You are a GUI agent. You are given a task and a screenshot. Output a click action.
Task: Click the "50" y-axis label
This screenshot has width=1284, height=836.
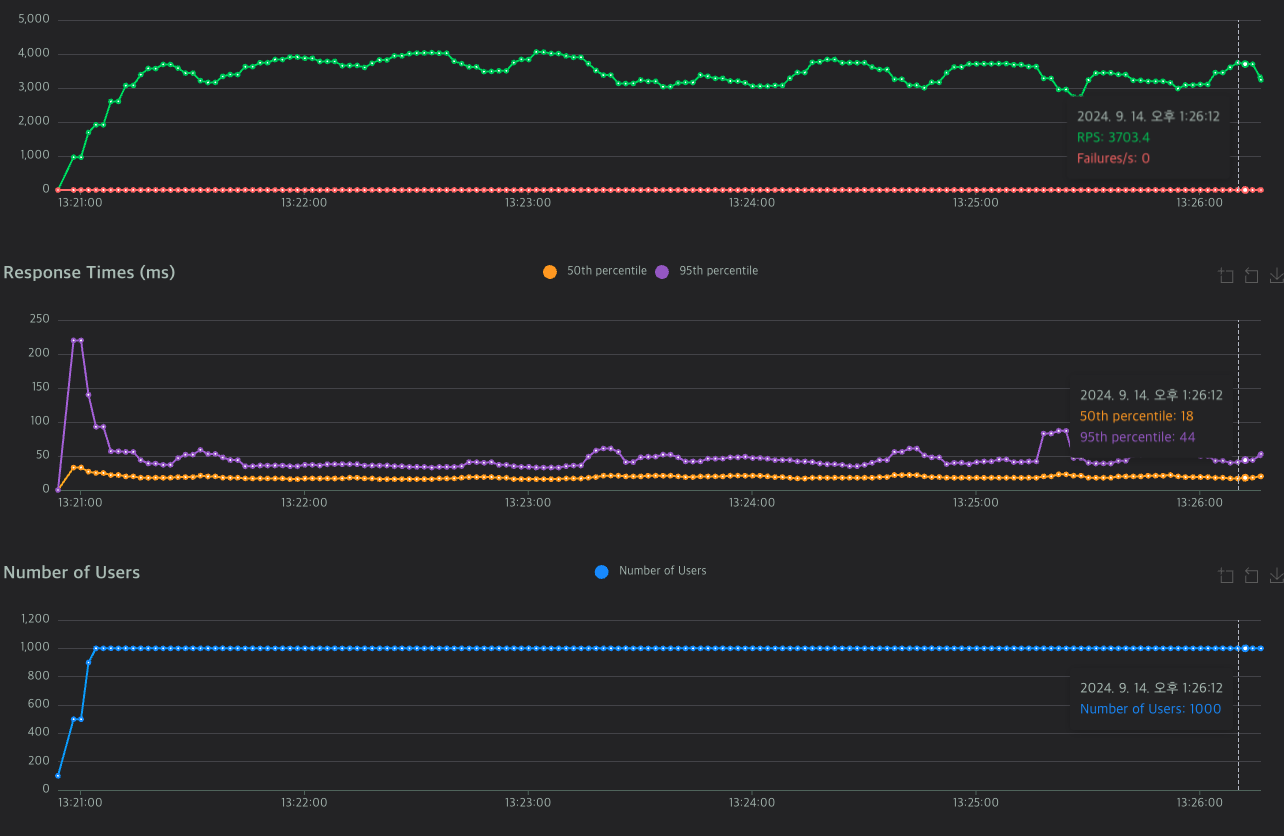43,455
